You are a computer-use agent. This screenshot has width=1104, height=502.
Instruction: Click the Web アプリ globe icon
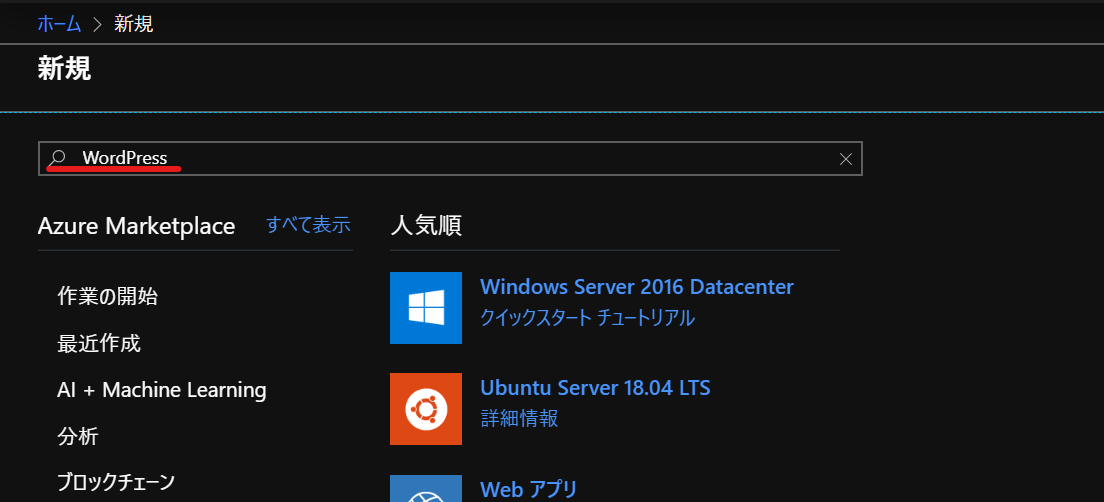426,489
